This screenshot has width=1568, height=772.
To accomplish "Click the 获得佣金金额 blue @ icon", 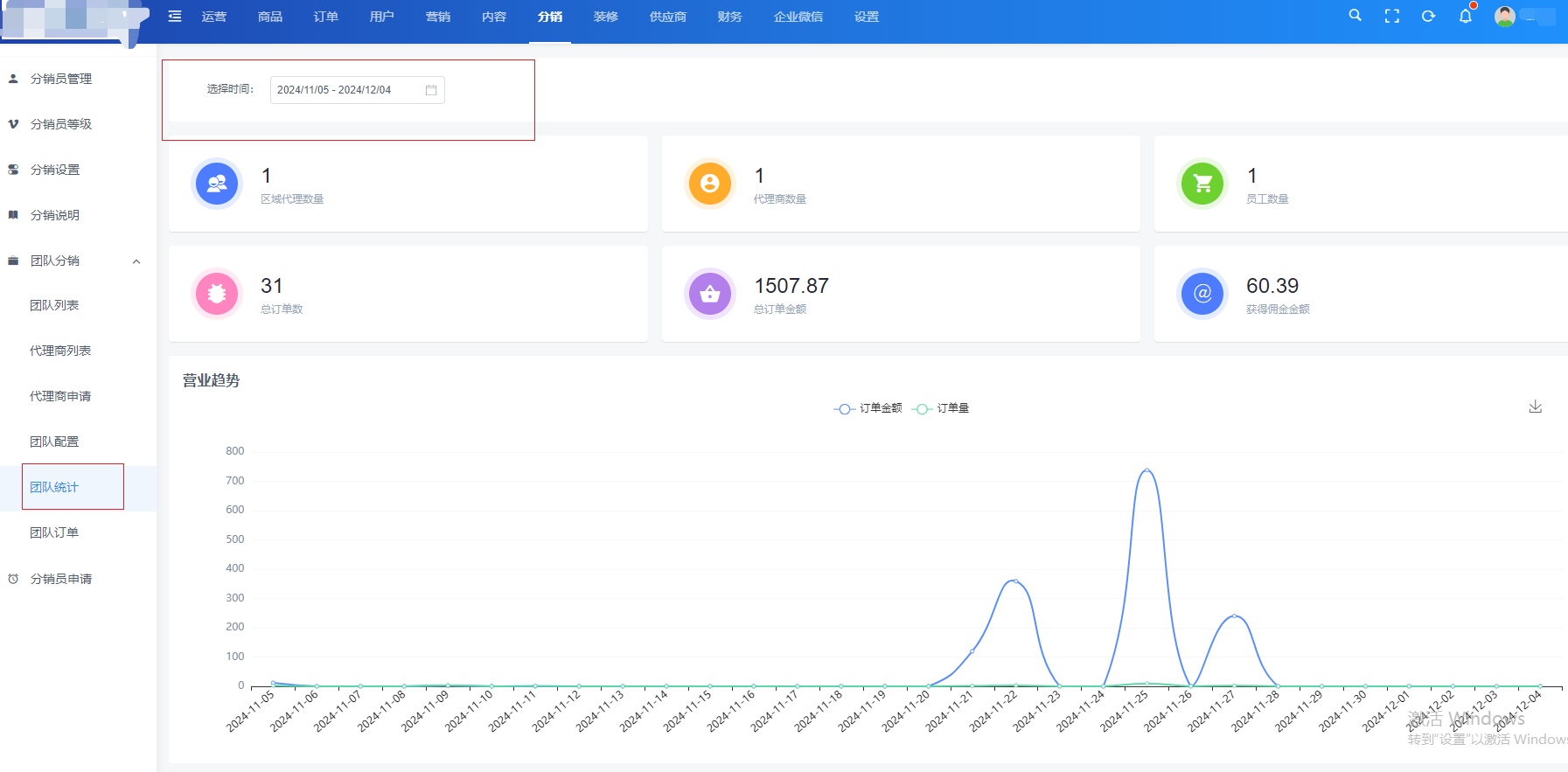I will [x=1202, y=294].
